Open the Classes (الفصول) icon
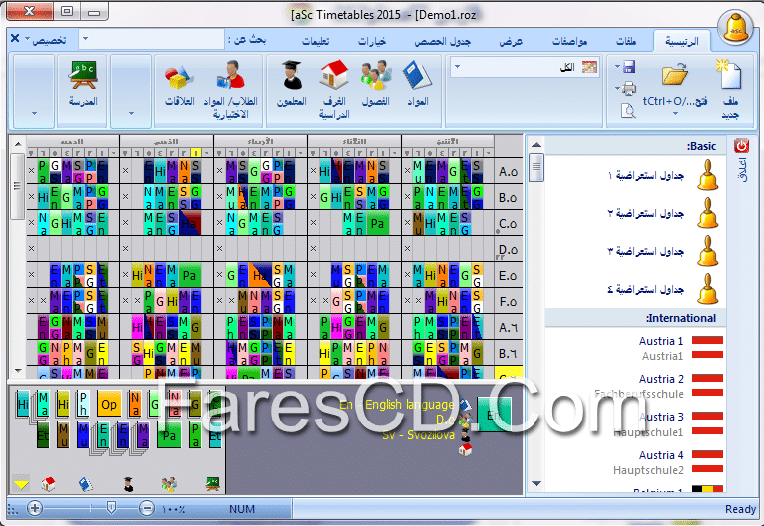The image size is (764, 526). coord(376,75)
